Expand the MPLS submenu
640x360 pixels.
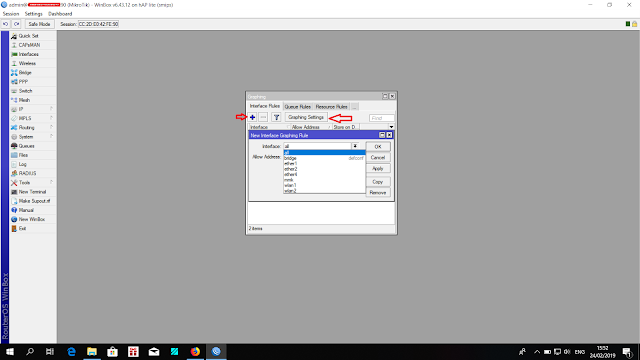point(33,118)
